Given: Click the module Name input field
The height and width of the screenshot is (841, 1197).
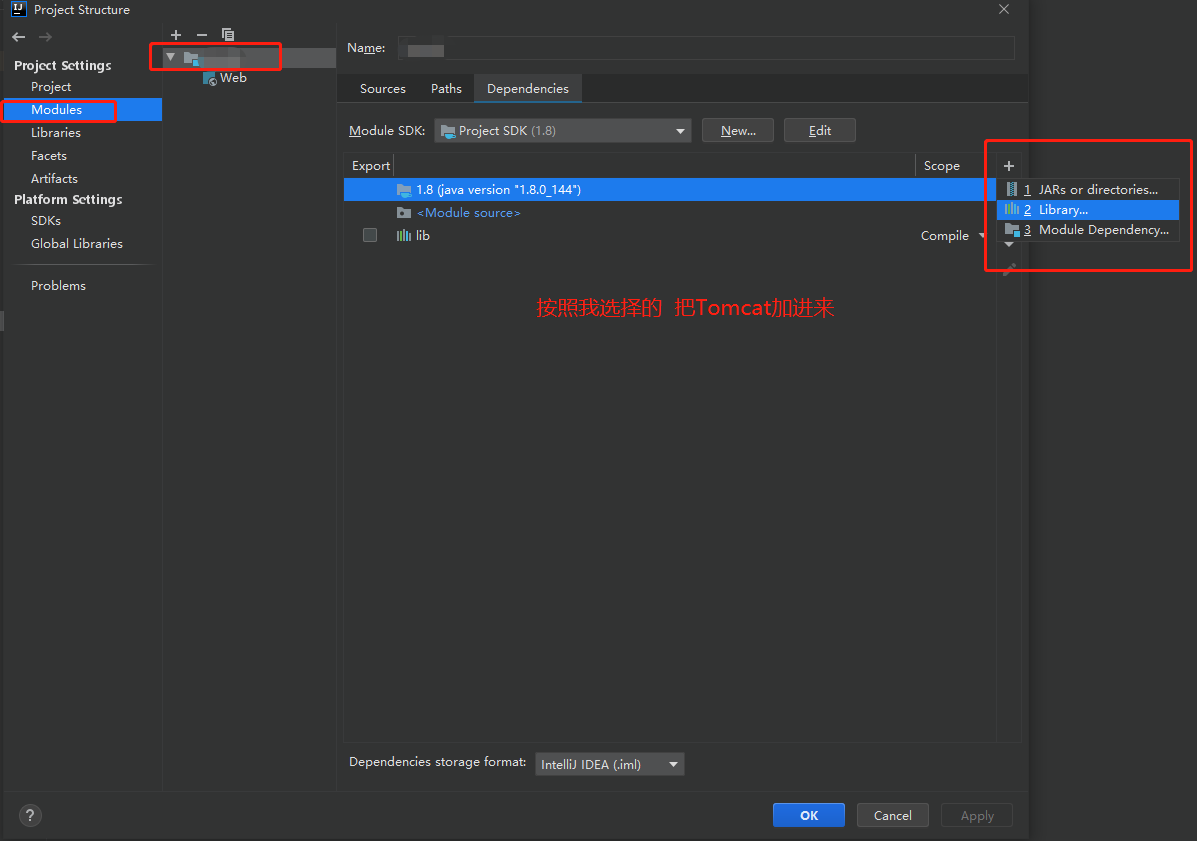Looking at the screenshot, I should pyautogui.click(x=706, y=48).
